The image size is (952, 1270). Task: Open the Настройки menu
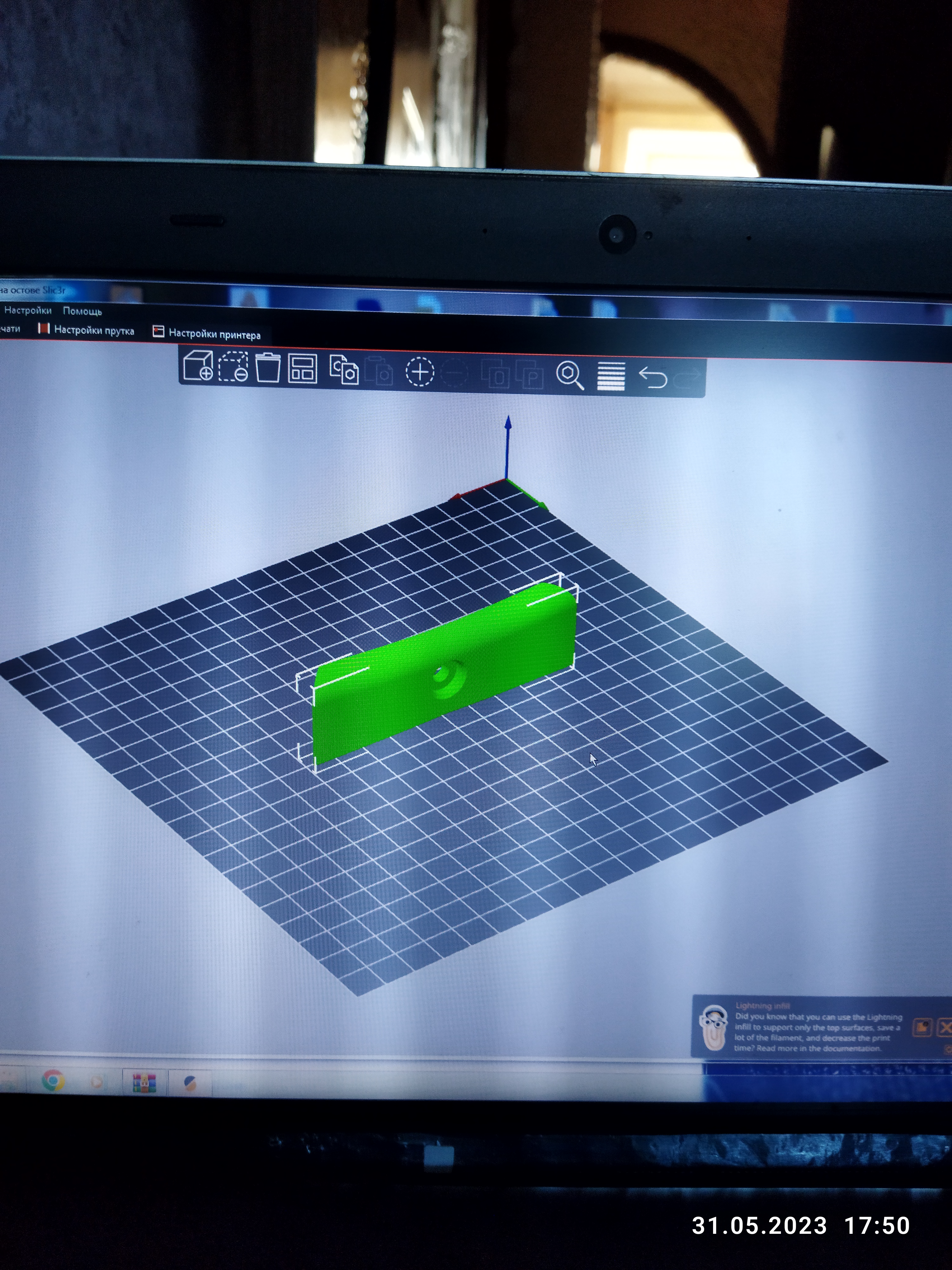coord(28,311)
